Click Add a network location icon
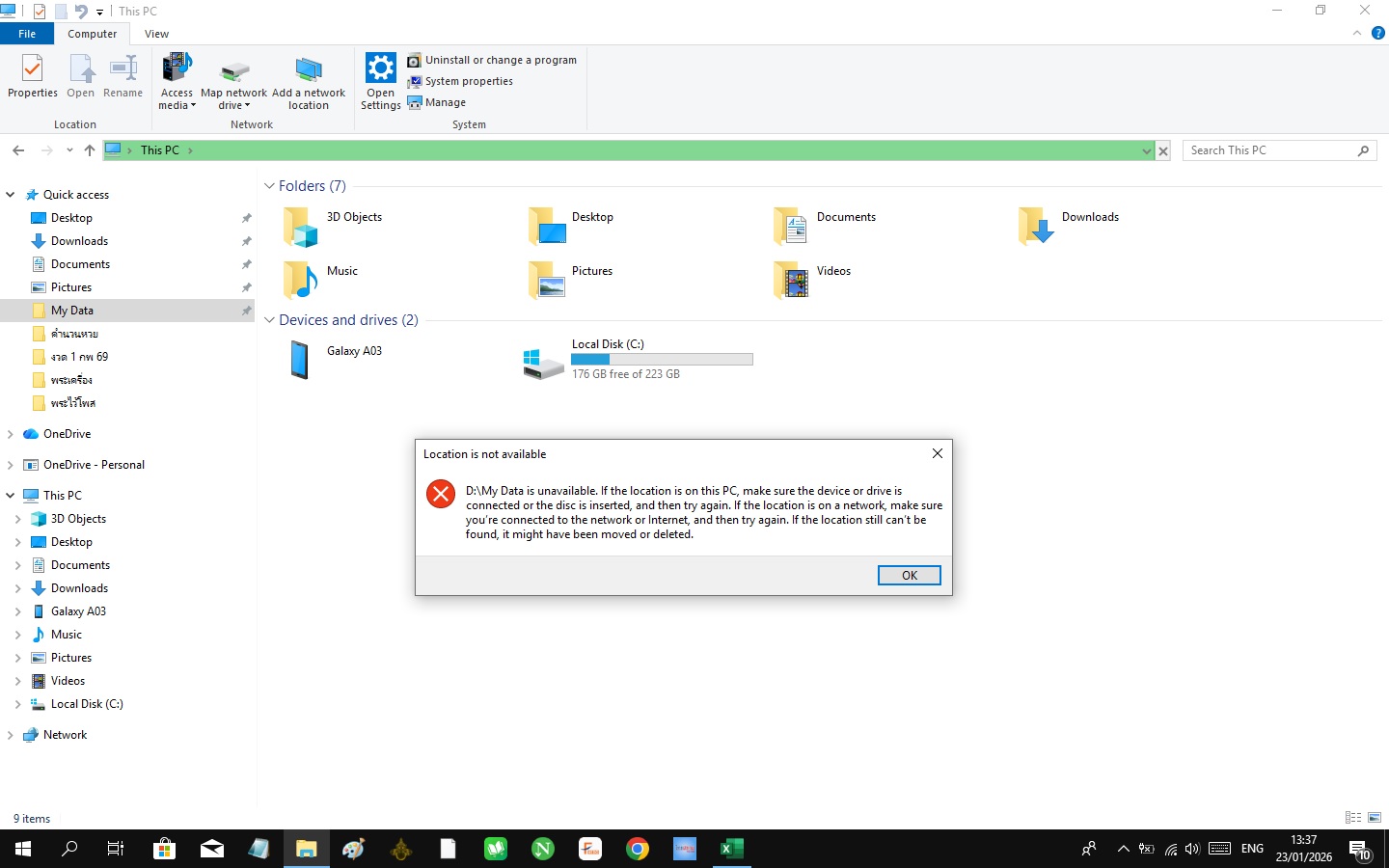Image resolution: width=1389 pixels, height=868 pixels. pos(309,81)
